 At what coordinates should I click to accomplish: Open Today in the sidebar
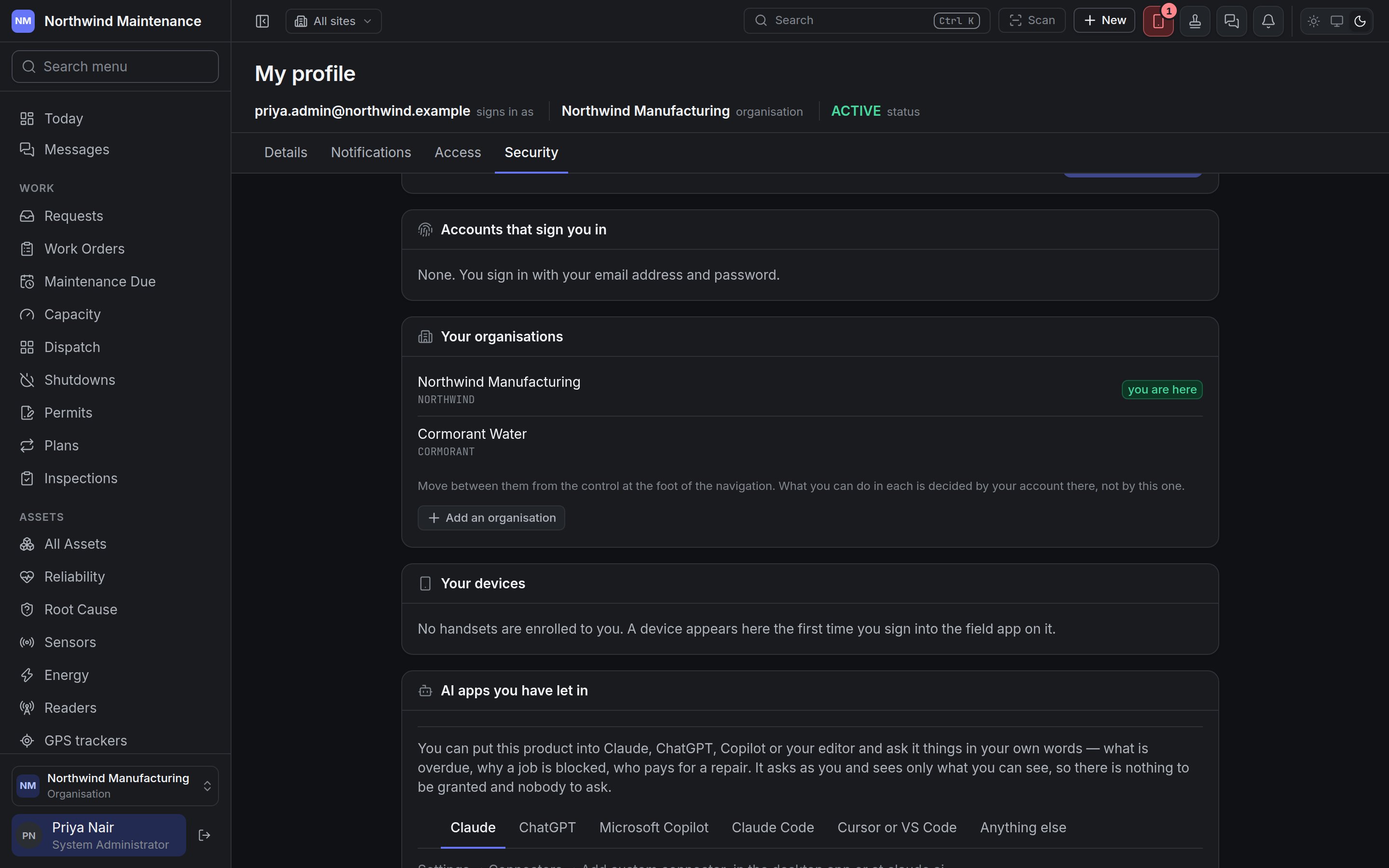click(x=115, y=118)
